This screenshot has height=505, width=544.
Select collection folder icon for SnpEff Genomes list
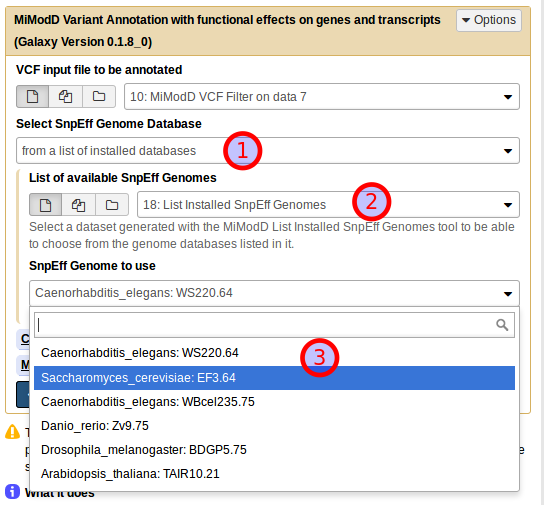click(112, 205)
